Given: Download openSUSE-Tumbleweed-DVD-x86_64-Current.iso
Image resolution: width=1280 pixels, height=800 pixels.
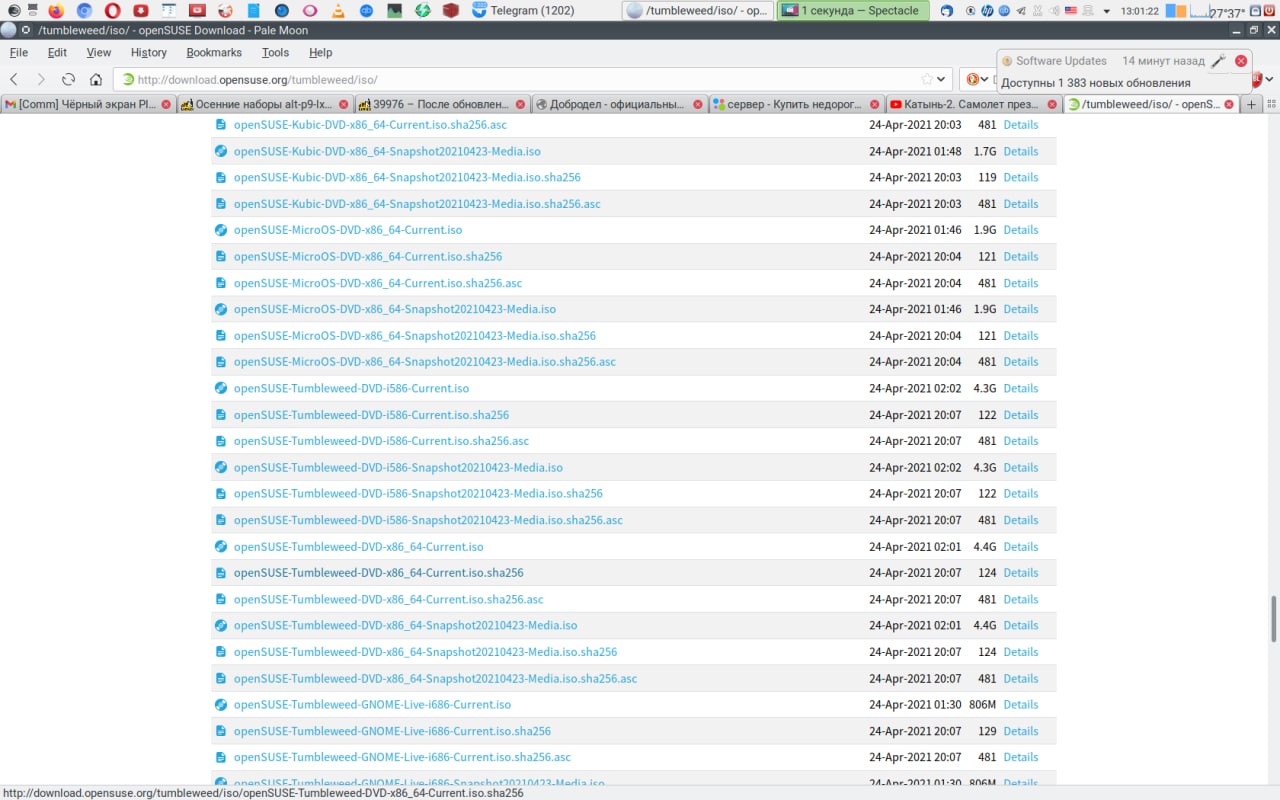Looking at the screenshot, I should [x=358, y=547].
